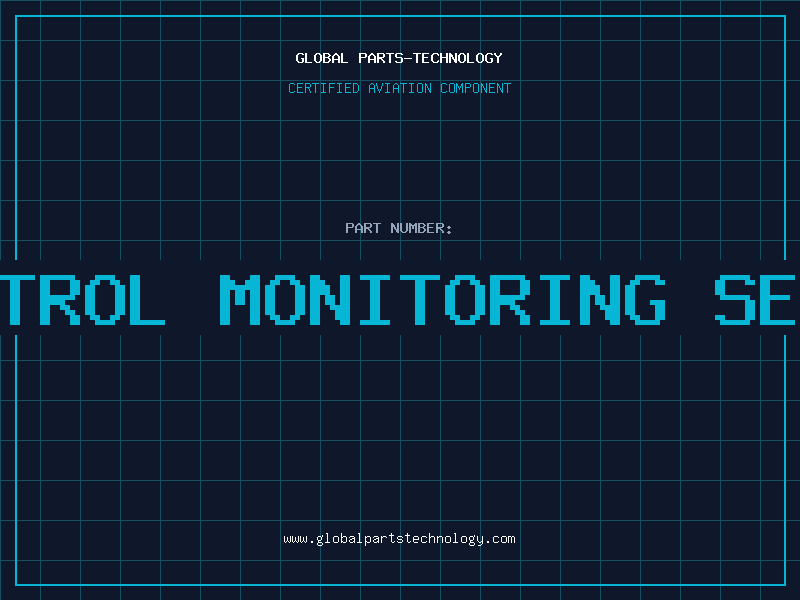Click the PART NUMBER: label
800x600 pixels.
click(399, 228)
